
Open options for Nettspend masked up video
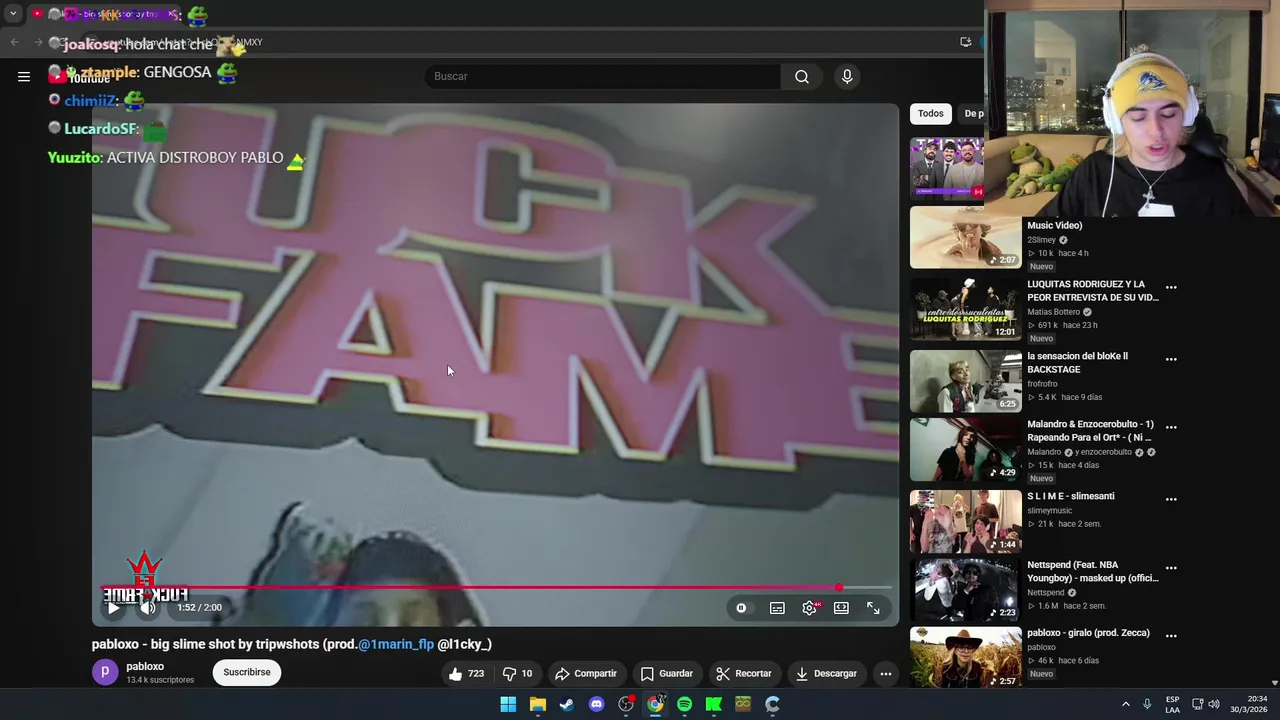1171,568
